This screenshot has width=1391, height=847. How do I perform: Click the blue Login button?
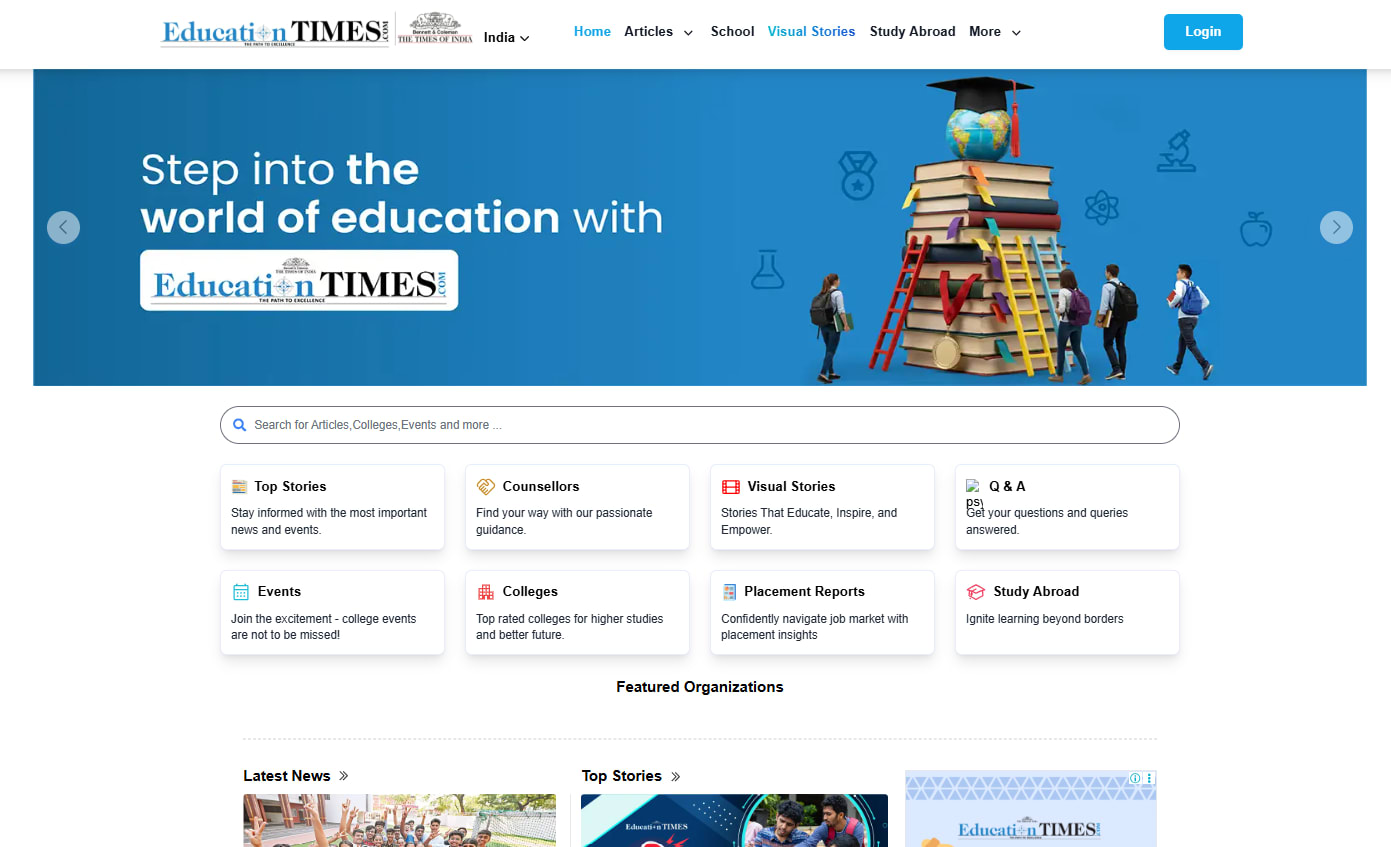(1203, 32)
